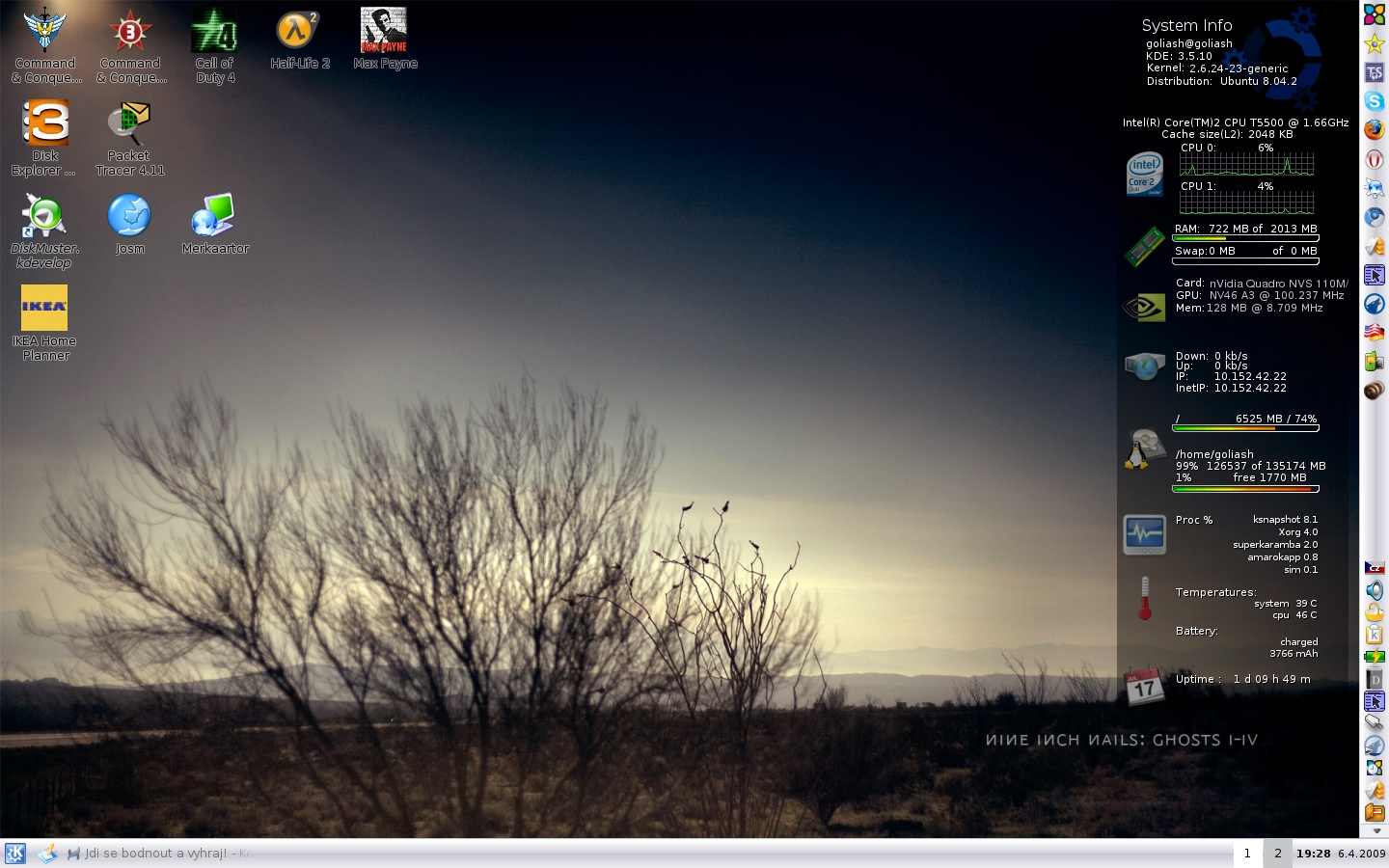Open the Josm desktop icon
Image resolution: width=1389 pixels, height=868 pixels.
[x=129, y=216]
